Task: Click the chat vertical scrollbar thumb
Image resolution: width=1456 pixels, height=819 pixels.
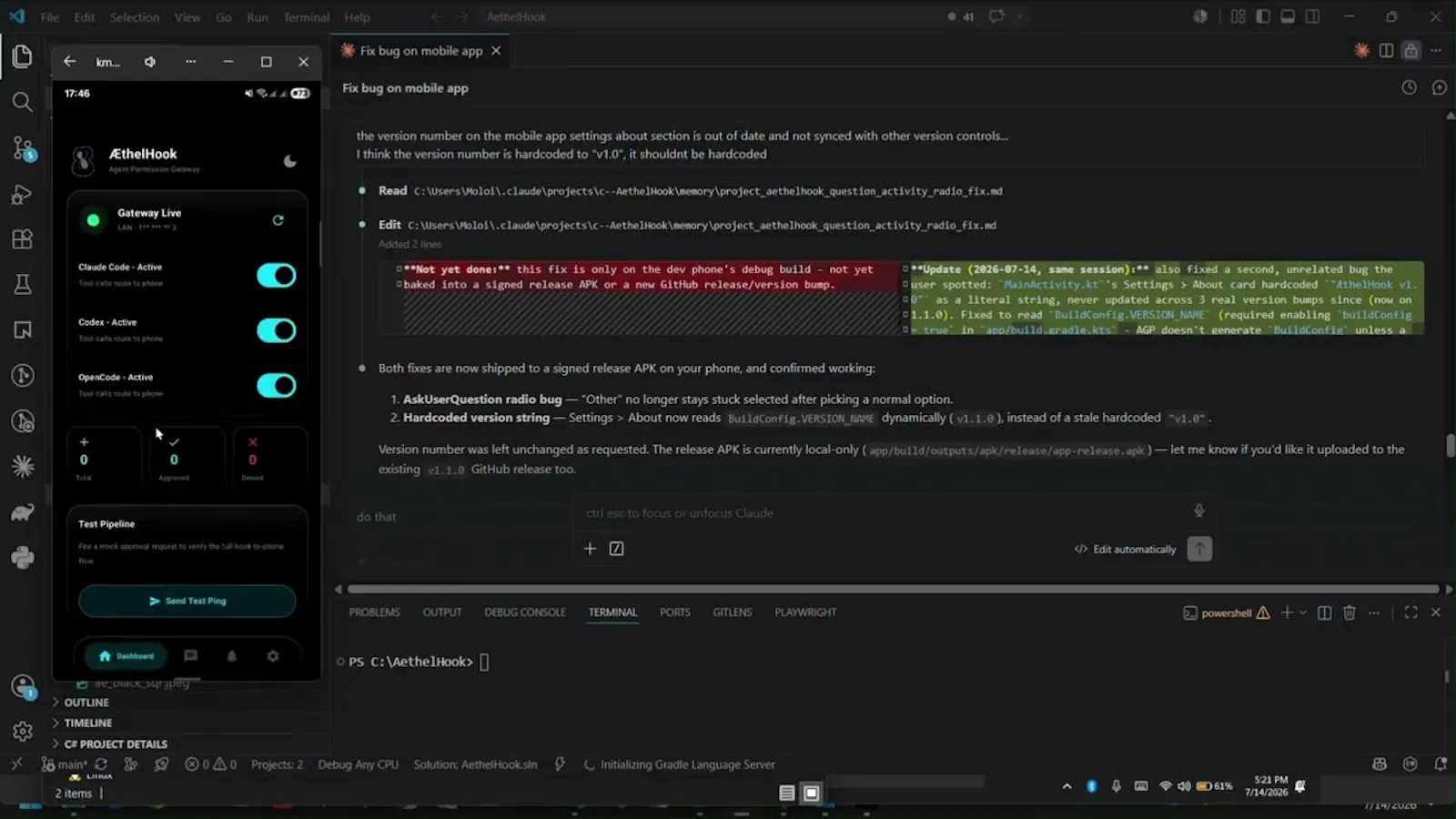Action: click(1450, 446)
